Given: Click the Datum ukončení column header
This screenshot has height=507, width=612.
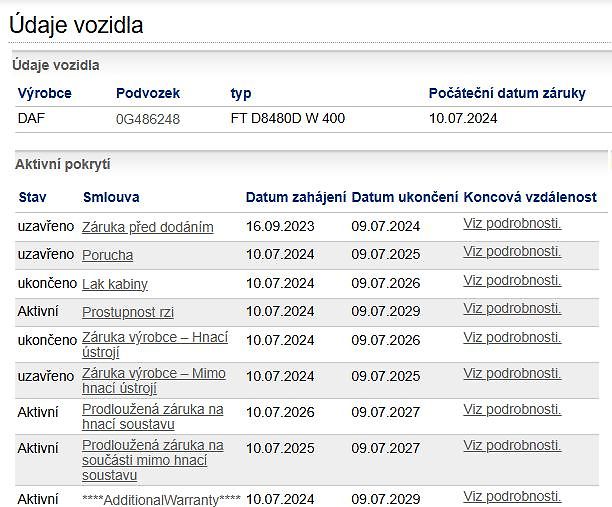Looking at the screenshot, I should pos(404,197).
